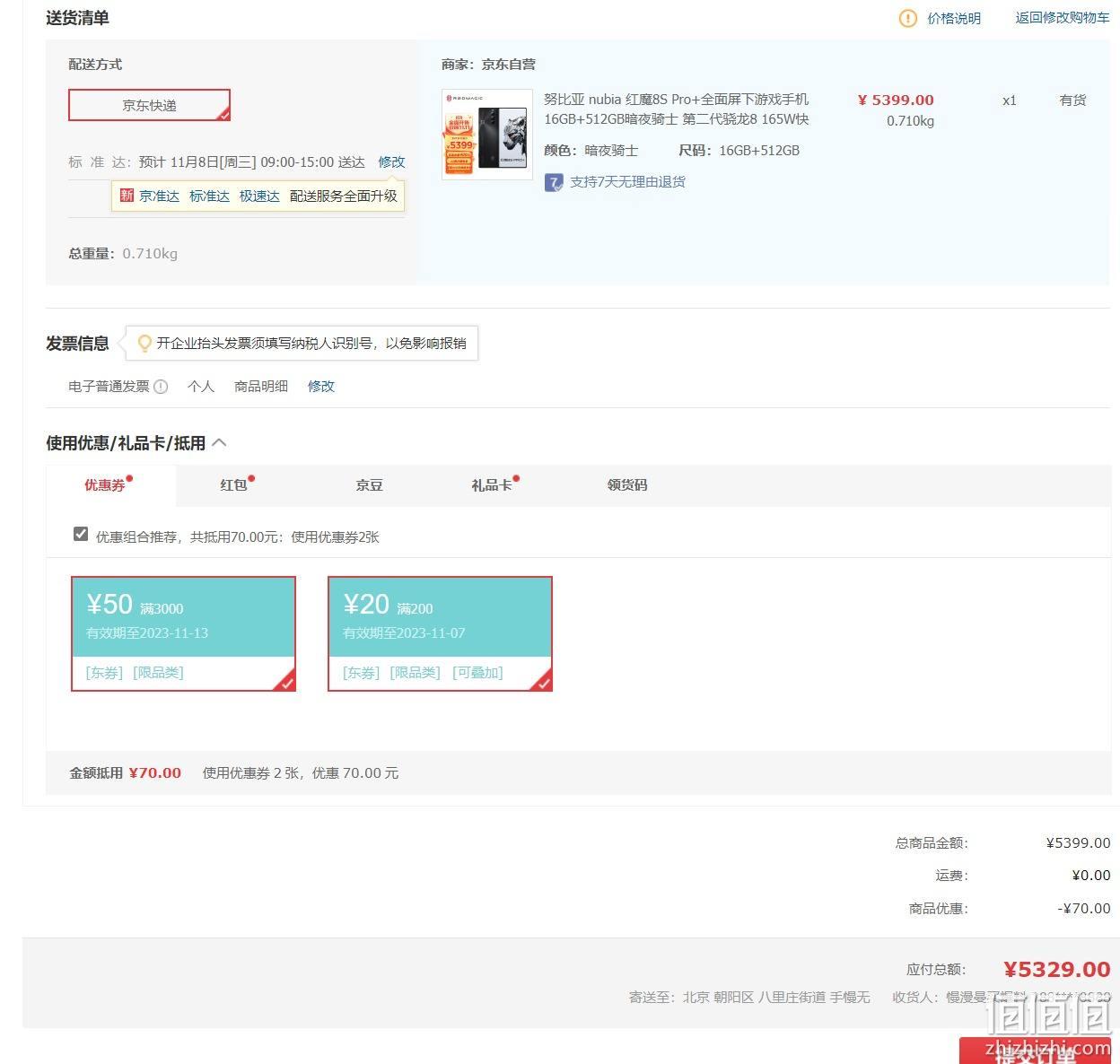This screenshot has width=1120, height=1064.
Task: Click the 7-day return policy icon
Action: (554, 182)
